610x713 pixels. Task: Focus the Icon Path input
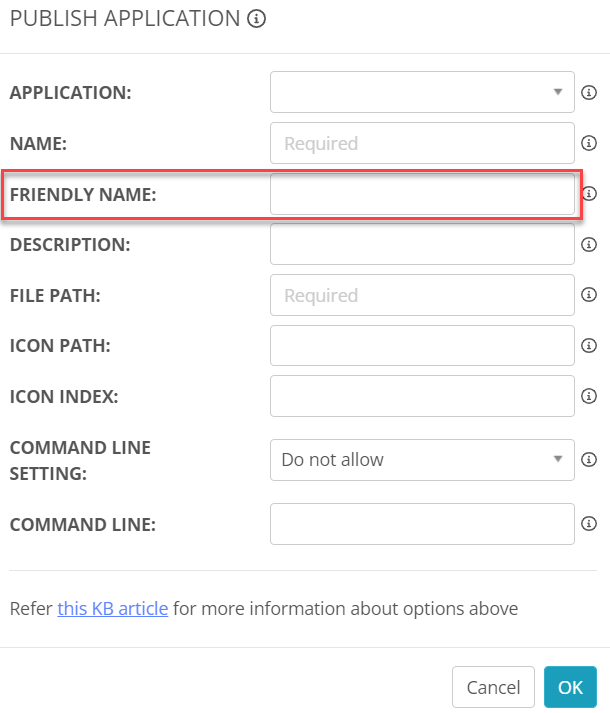click(422, 346)
